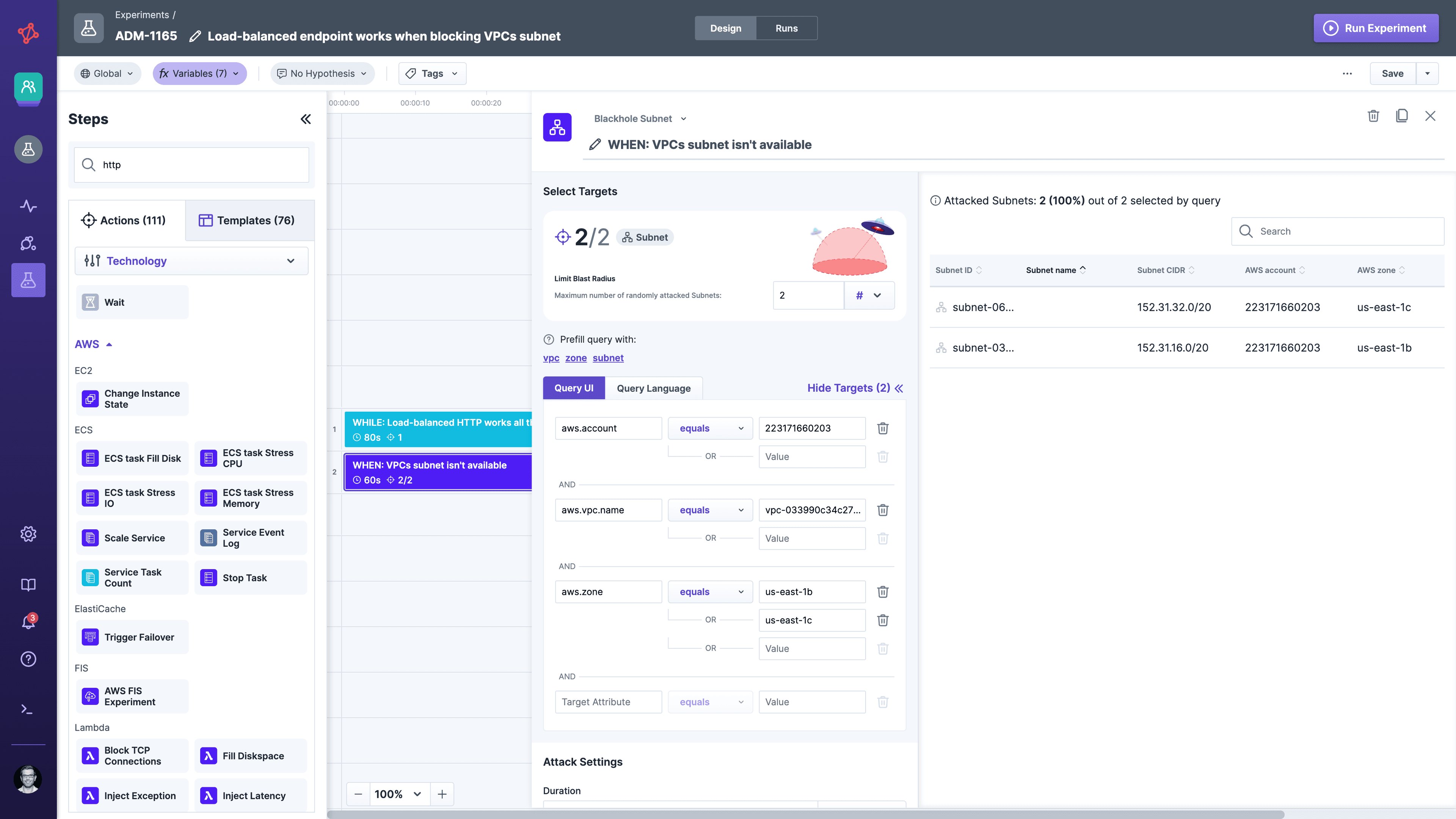Screen dimensions: 1456x819
Task: Open the notifications bell with 3 alerts
Action: point(28,622)
